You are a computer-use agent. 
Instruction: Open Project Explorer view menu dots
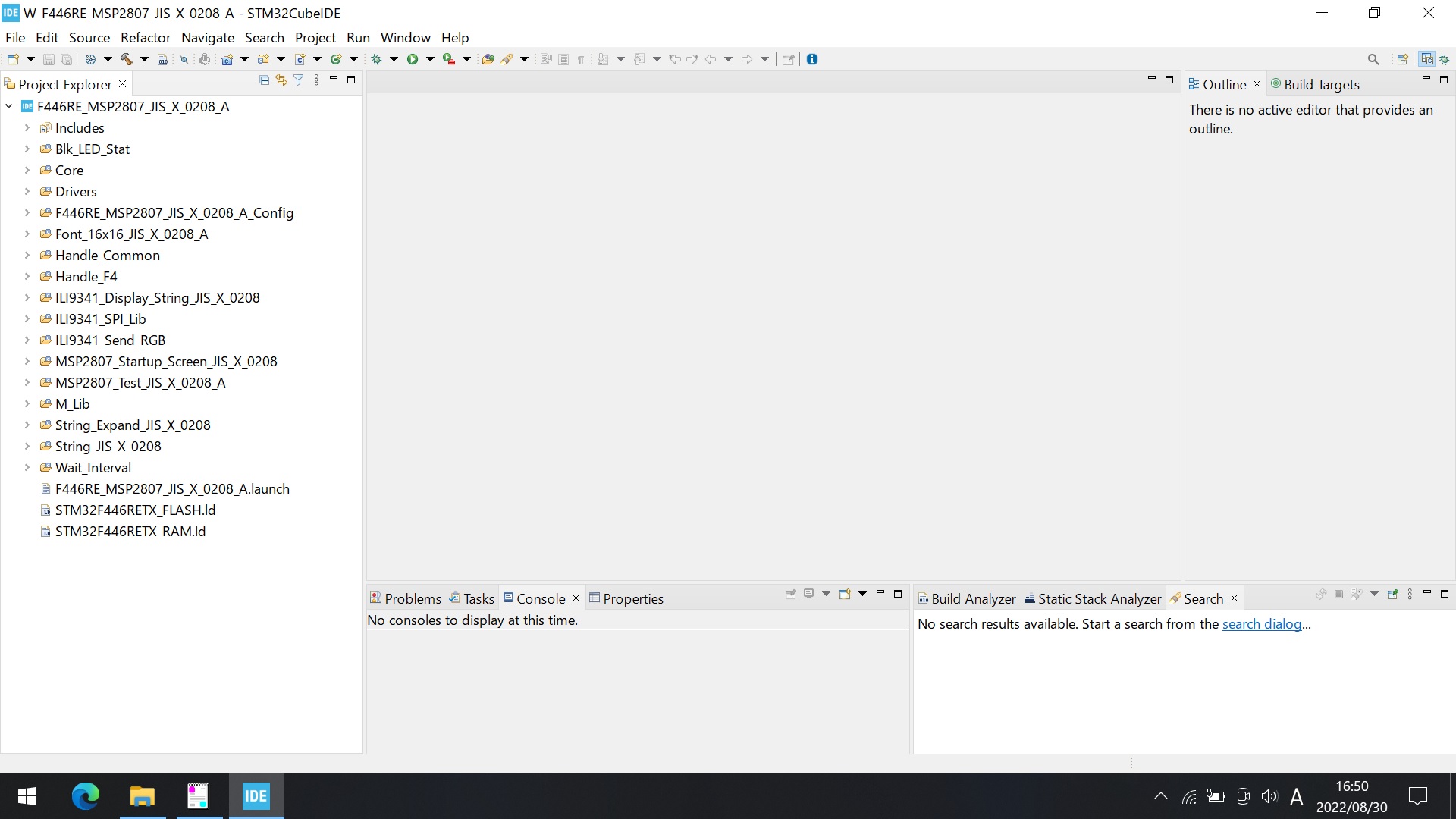point(316,80)
